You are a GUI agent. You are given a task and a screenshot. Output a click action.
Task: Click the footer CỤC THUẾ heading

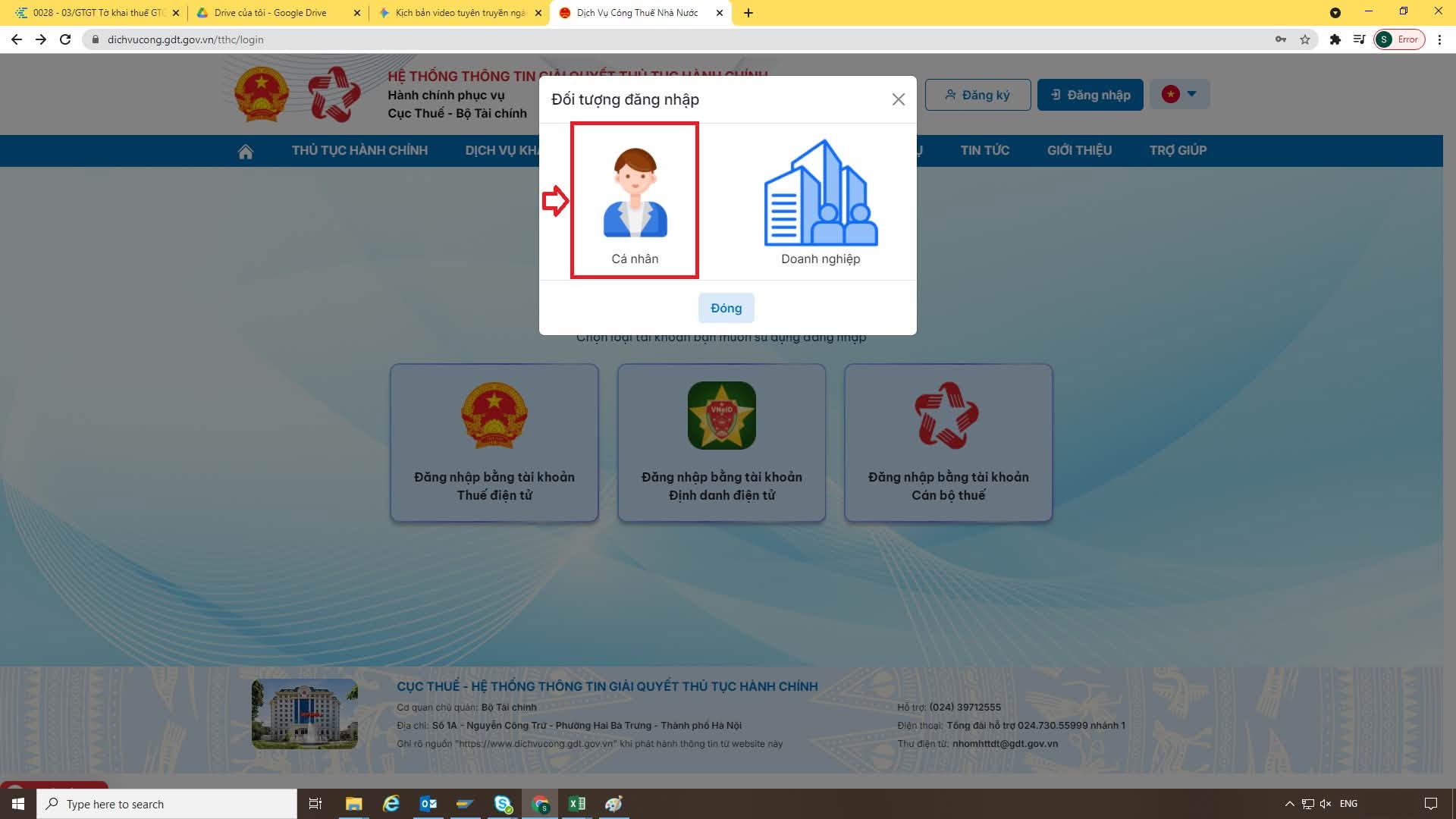tap(607, 686)
